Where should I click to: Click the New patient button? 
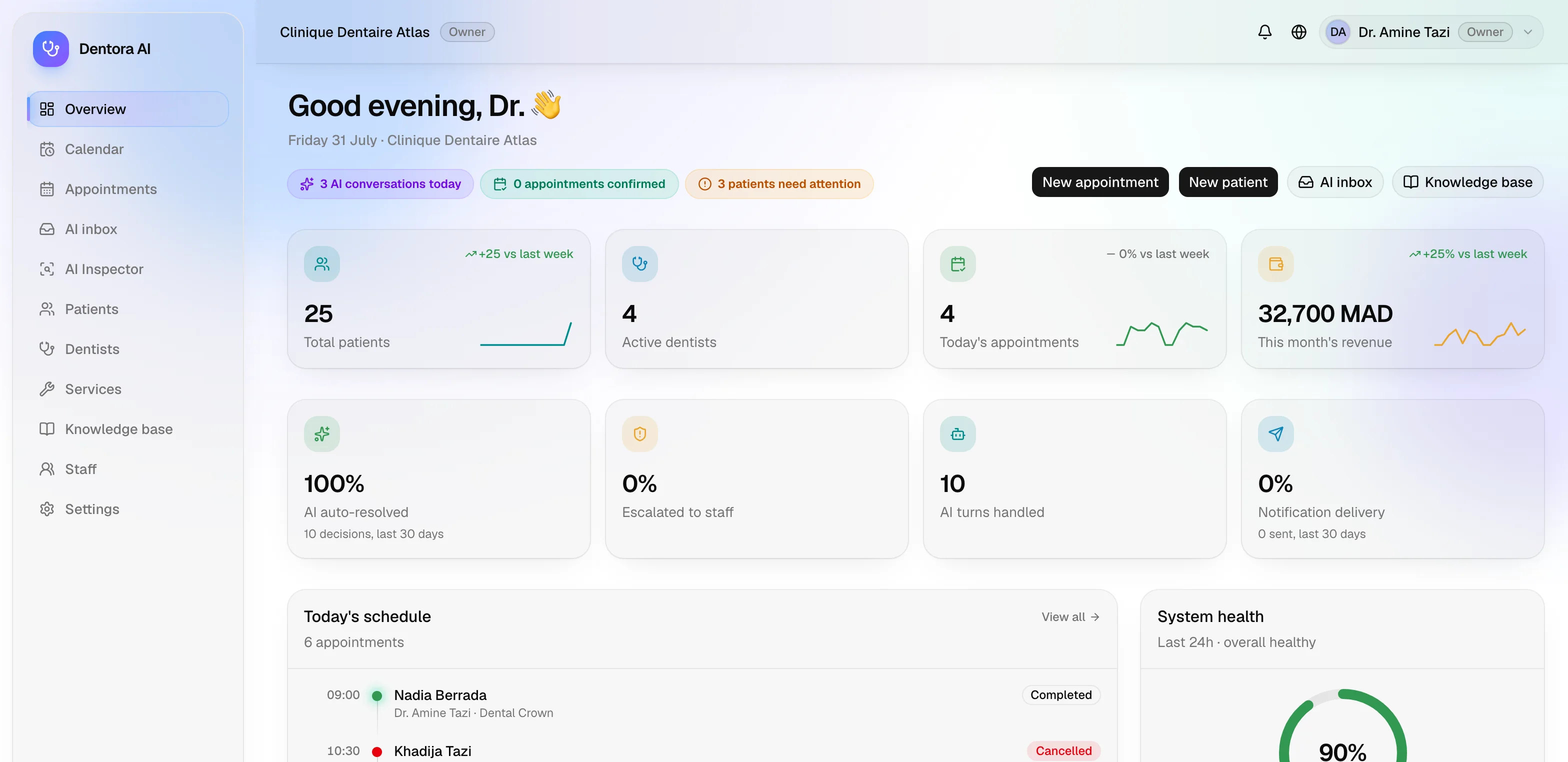click(1227, 182)
